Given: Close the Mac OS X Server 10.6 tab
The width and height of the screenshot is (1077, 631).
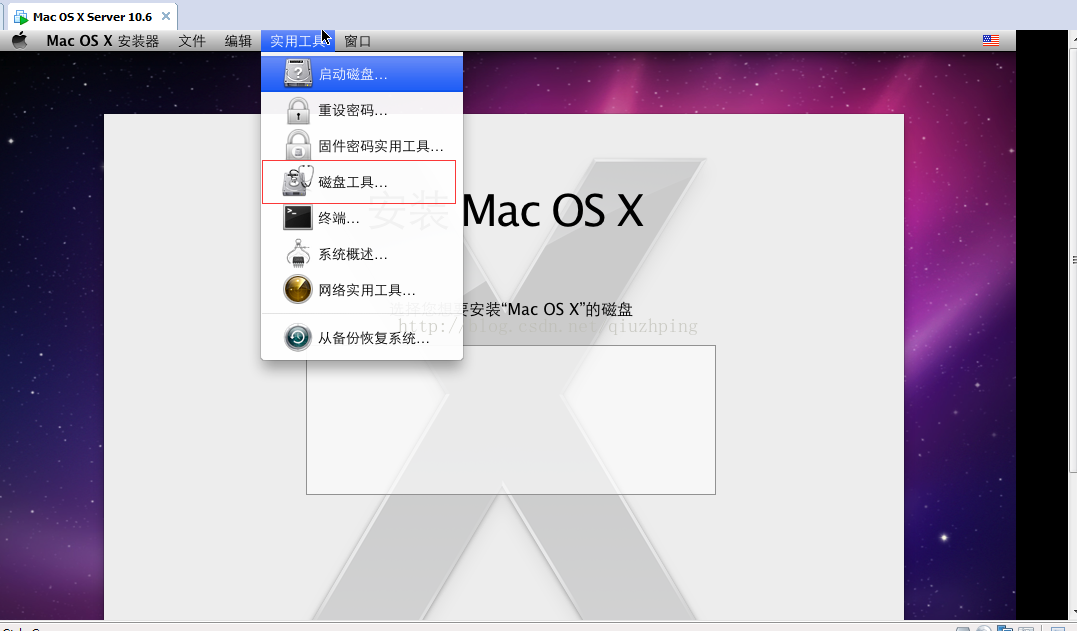Looking at the screenshot, I should pos(166,16).
